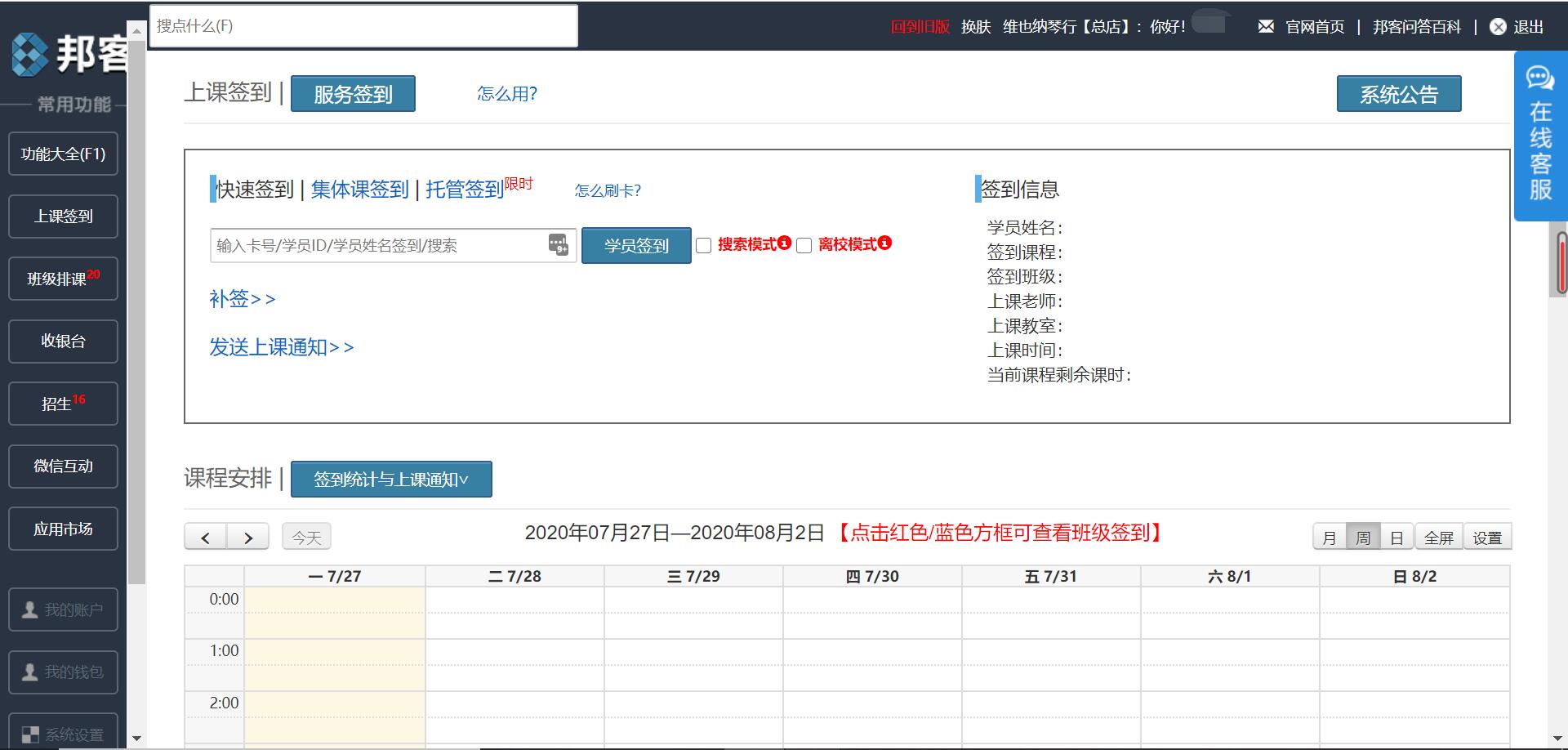Open the 怎么刷卡 help link
The height and width of the screenshot is (750, 1568).
[x=608, y=190]
